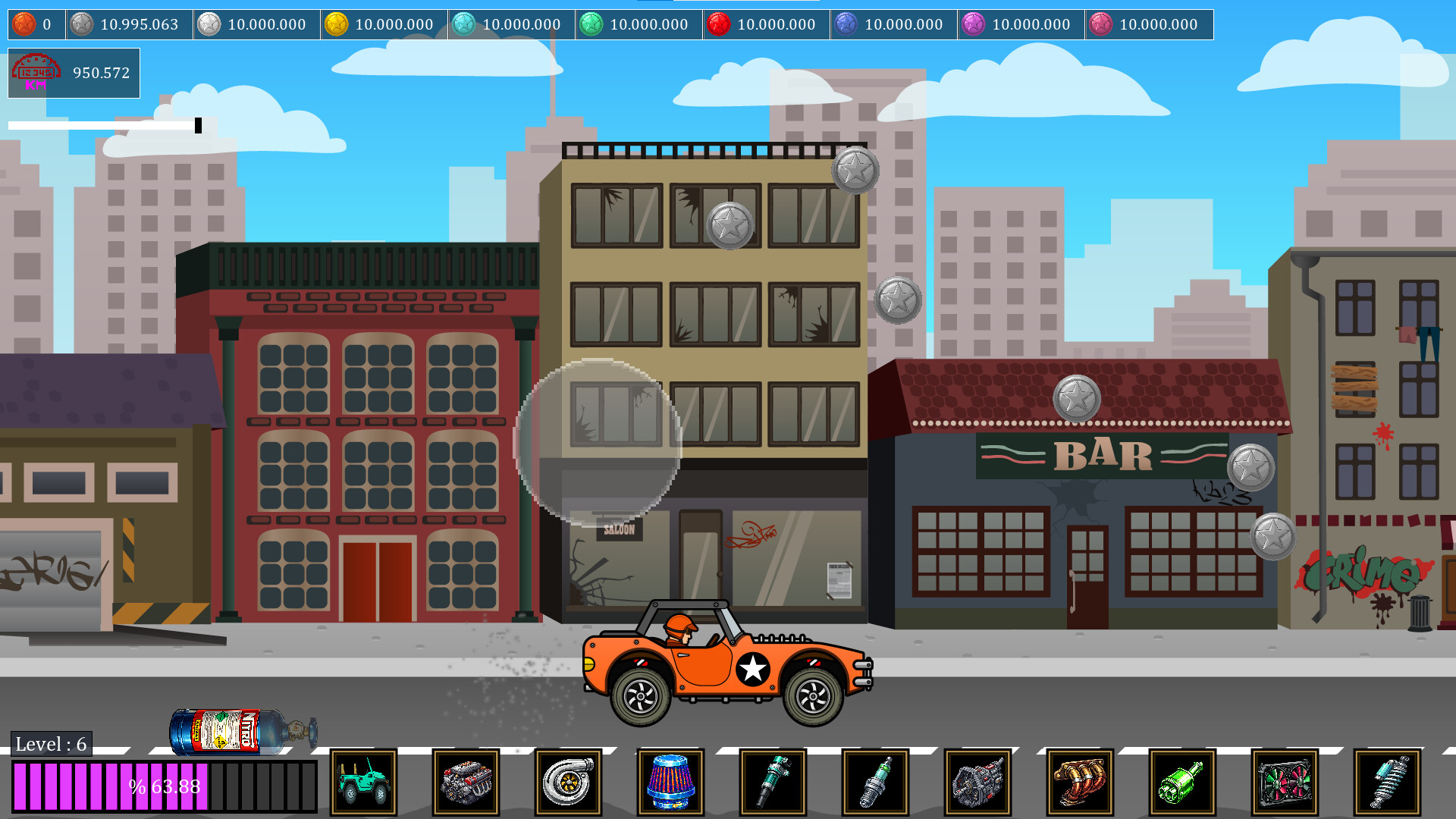1456x819 pixels.
Task: Click the spark plug upgrade icon
Action: 875,782
